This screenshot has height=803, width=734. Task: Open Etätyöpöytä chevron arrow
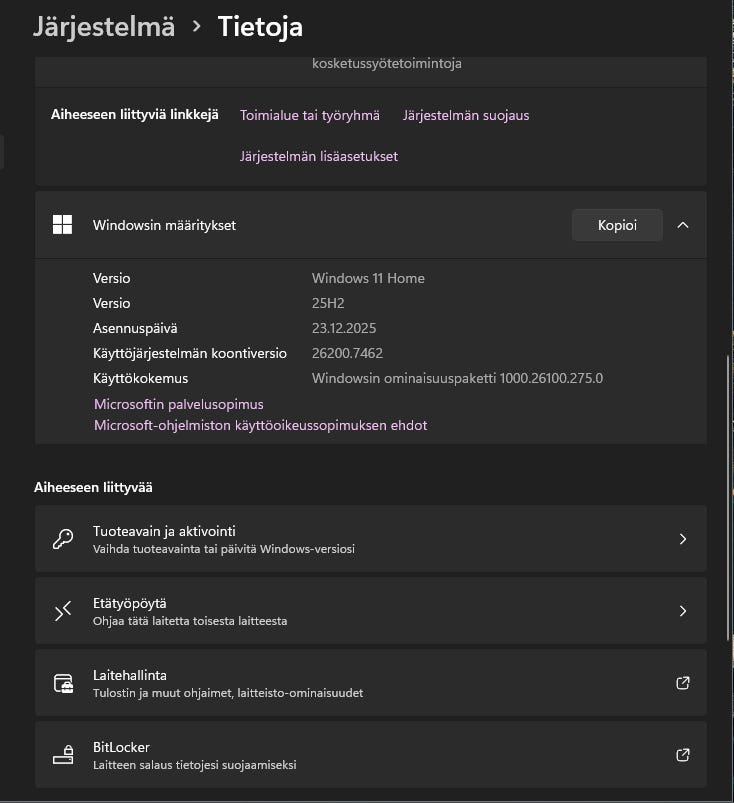pyautogui.click(x=683, y=611)
